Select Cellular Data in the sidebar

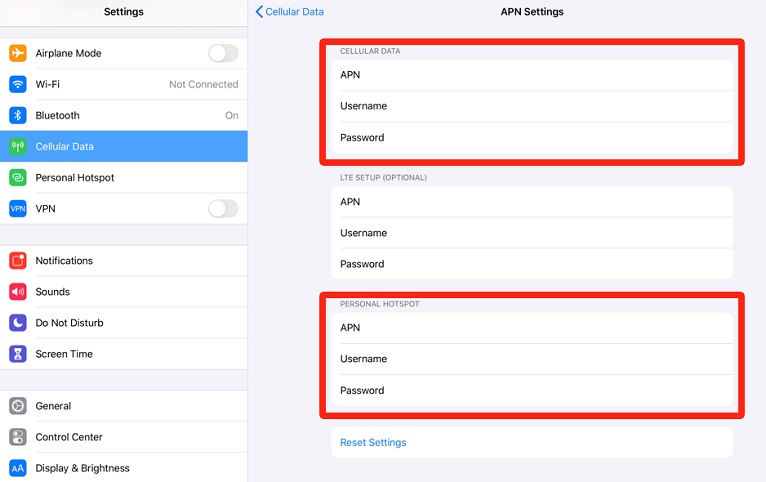[x=124, y=147]
